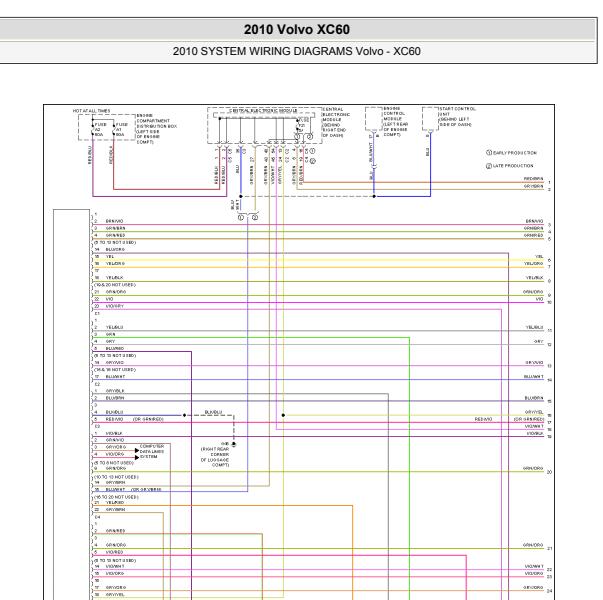The width and height of the screenshot is (603, 600).
Task: Select right YEL/BLU label at output 11
Action: (x=535, y=327)
